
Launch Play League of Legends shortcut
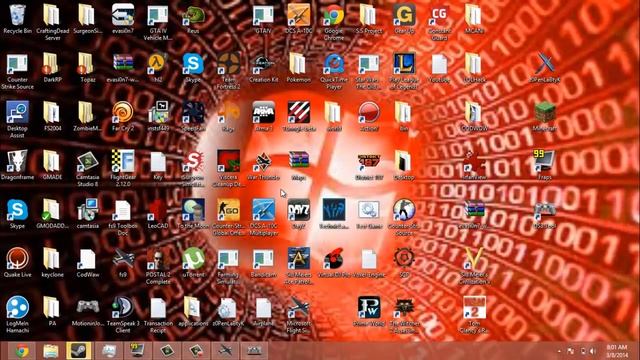404,71
